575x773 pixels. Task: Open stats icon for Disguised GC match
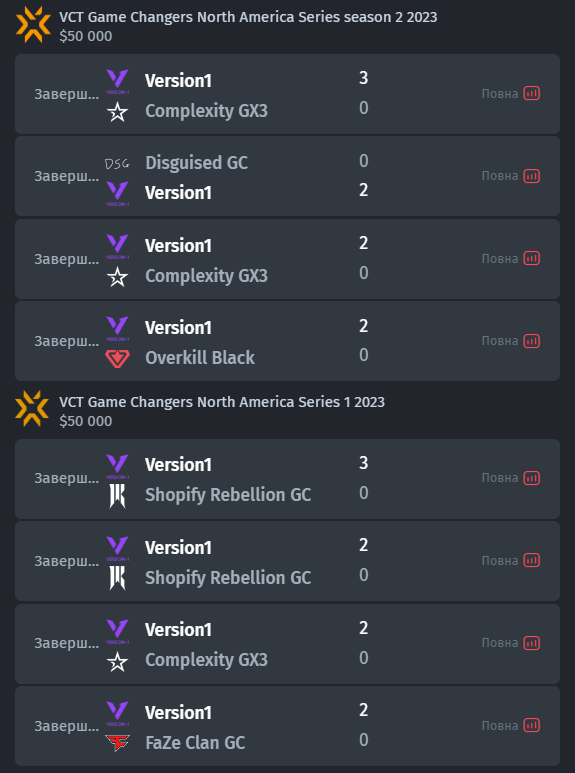(x=532, y=176)
